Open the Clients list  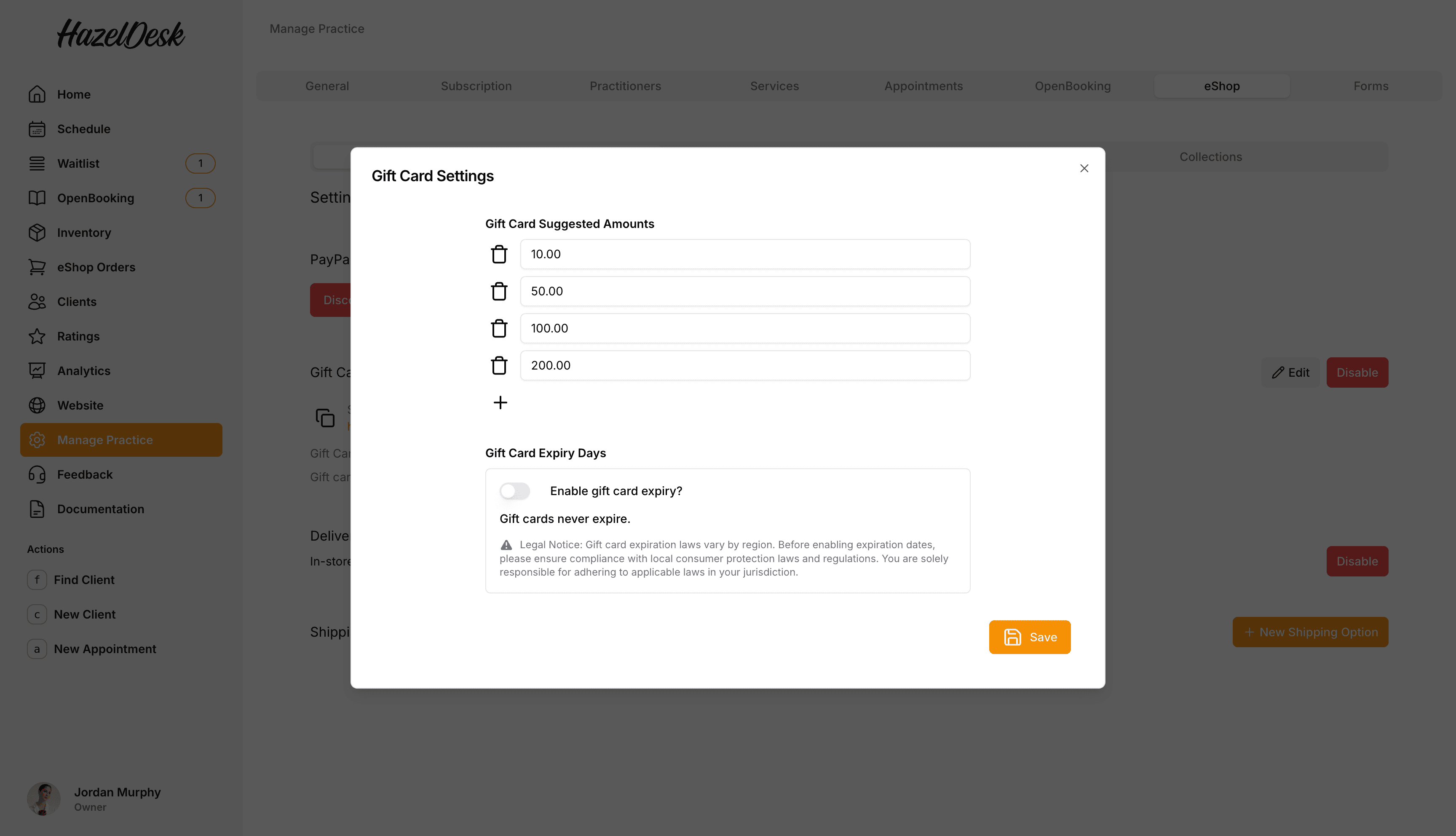[76, 301]
